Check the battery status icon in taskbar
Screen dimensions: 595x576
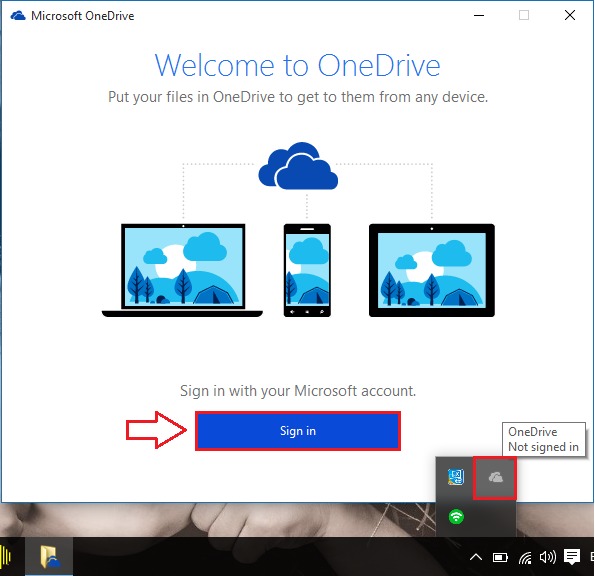pyautogui.click(x=500, y=557)
